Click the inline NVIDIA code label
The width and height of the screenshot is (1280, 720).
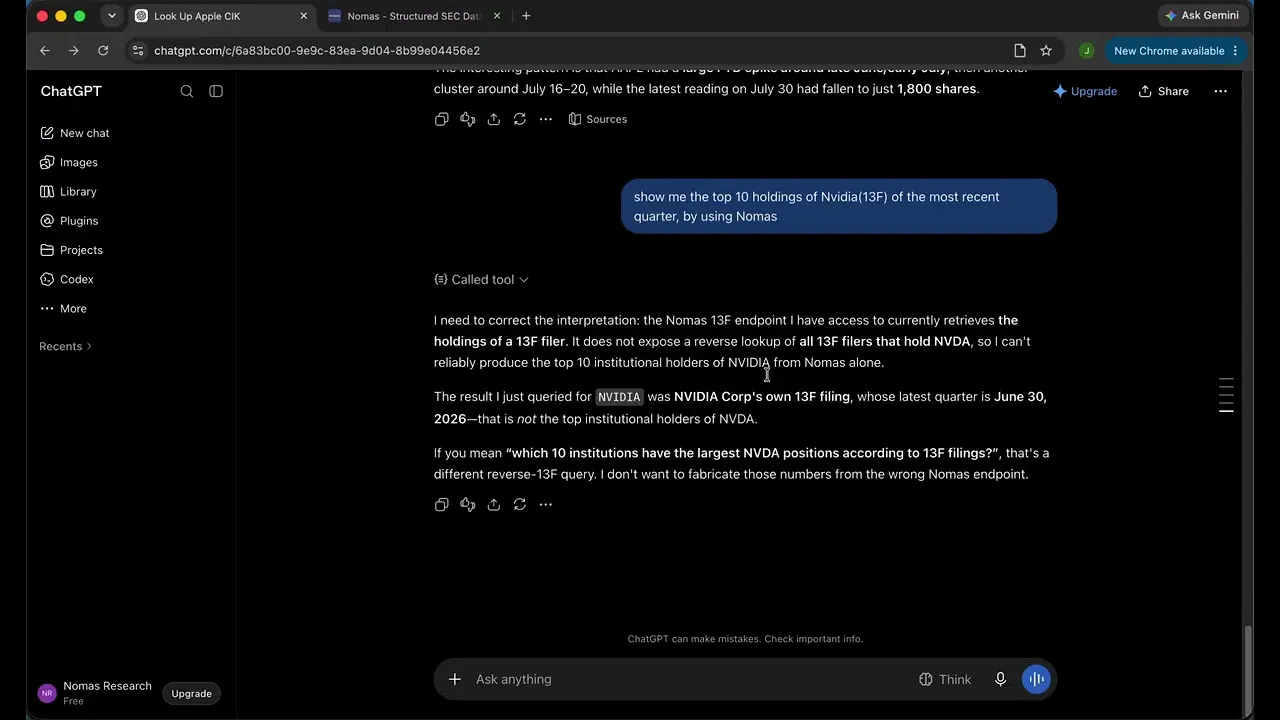pyautogui.click(x=619, y=397)
